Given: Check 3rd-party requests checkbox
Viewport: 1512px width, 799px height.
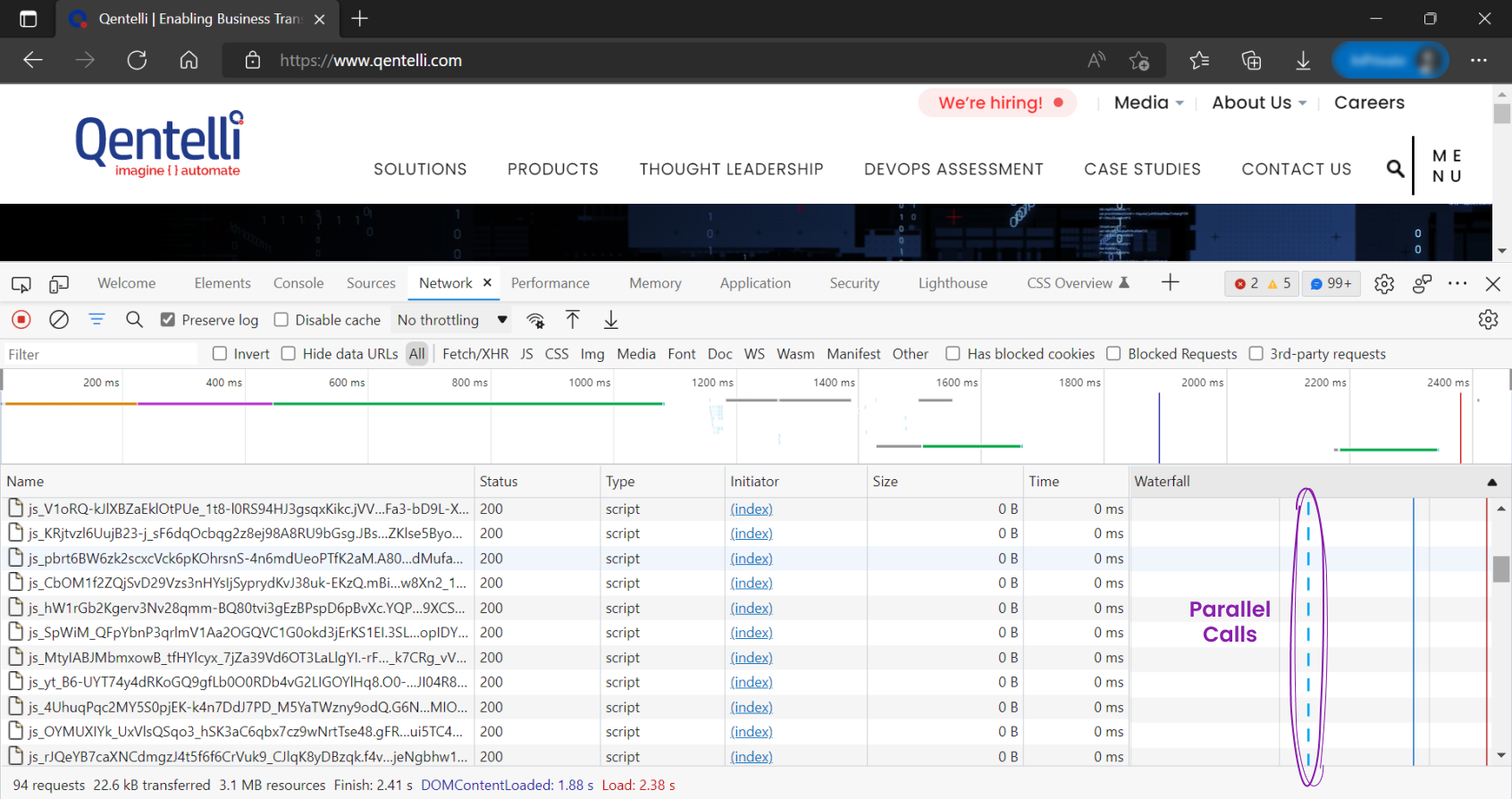Looking at the screenshot, I should pos(1256,353).
